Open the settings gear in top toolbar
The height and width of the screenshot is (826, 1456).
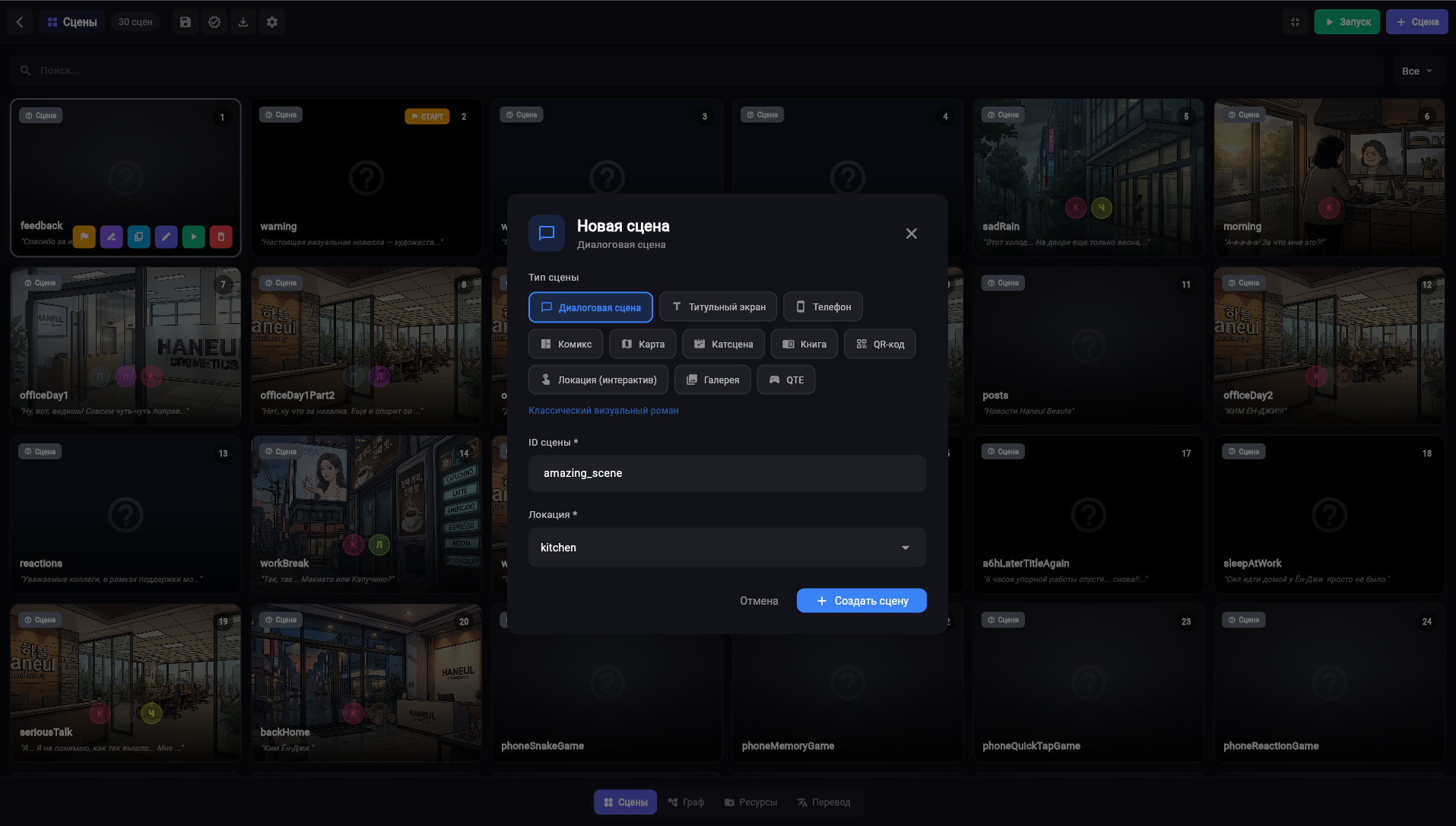272,22
